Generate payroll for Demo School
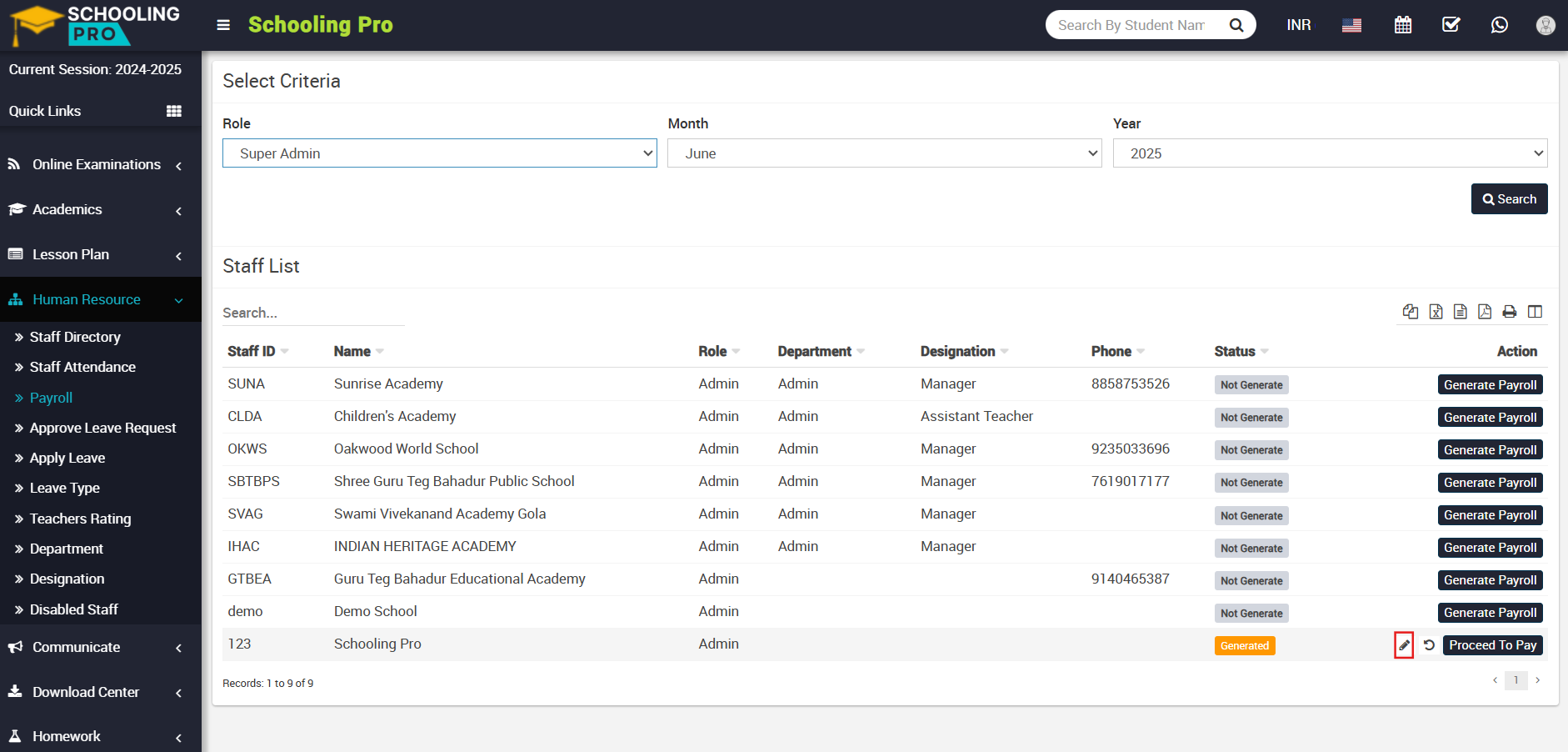The image size is (1568, 752). pyautogui.click(x=1490, y=612)
